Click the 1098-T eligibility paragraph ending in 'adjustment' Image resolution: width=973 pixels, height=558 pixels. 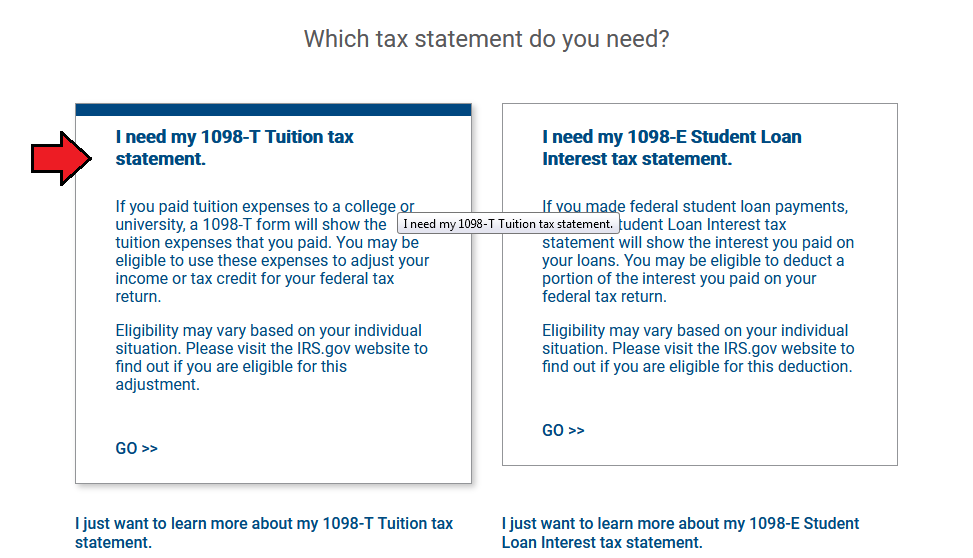tap(271, 358)
